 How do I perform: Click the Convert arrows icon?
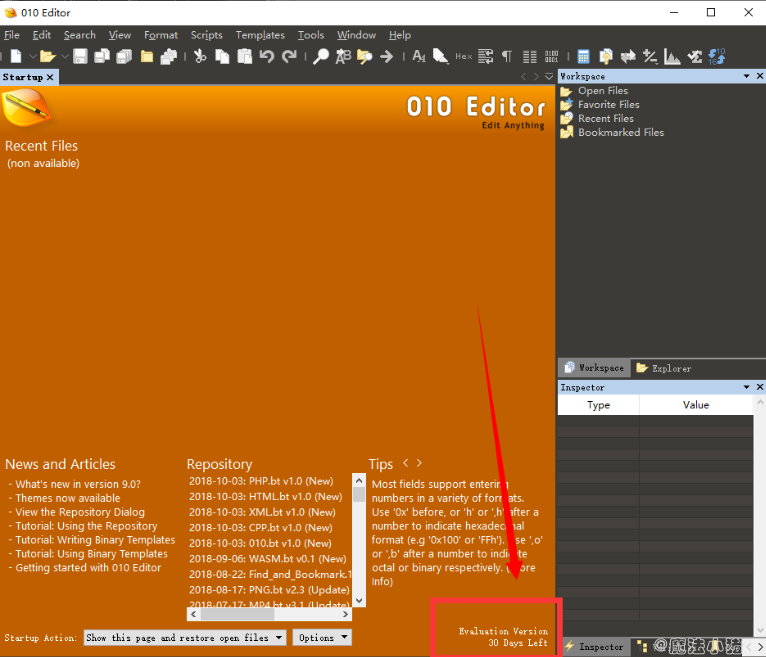(628, 57)
